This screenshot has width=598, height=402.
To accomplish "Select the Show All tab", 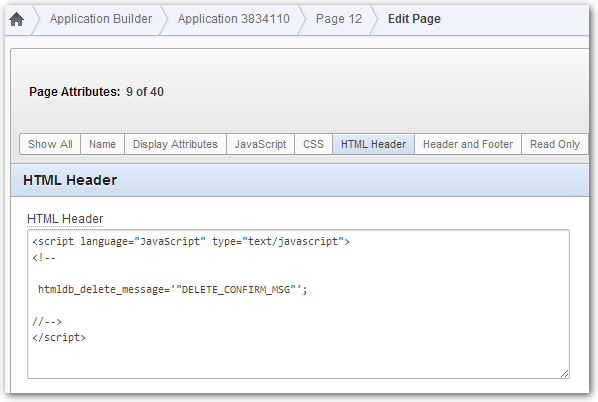I will pyautogui.click(x=50, y=144).
